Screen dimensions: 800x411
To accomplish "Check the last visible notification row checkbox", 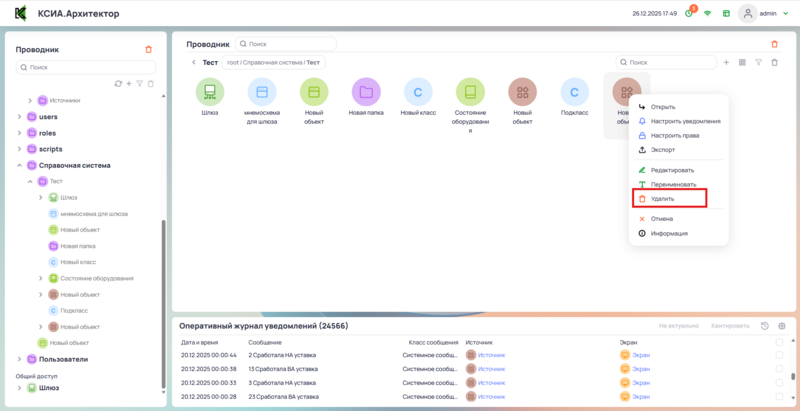I will [779, 396].
